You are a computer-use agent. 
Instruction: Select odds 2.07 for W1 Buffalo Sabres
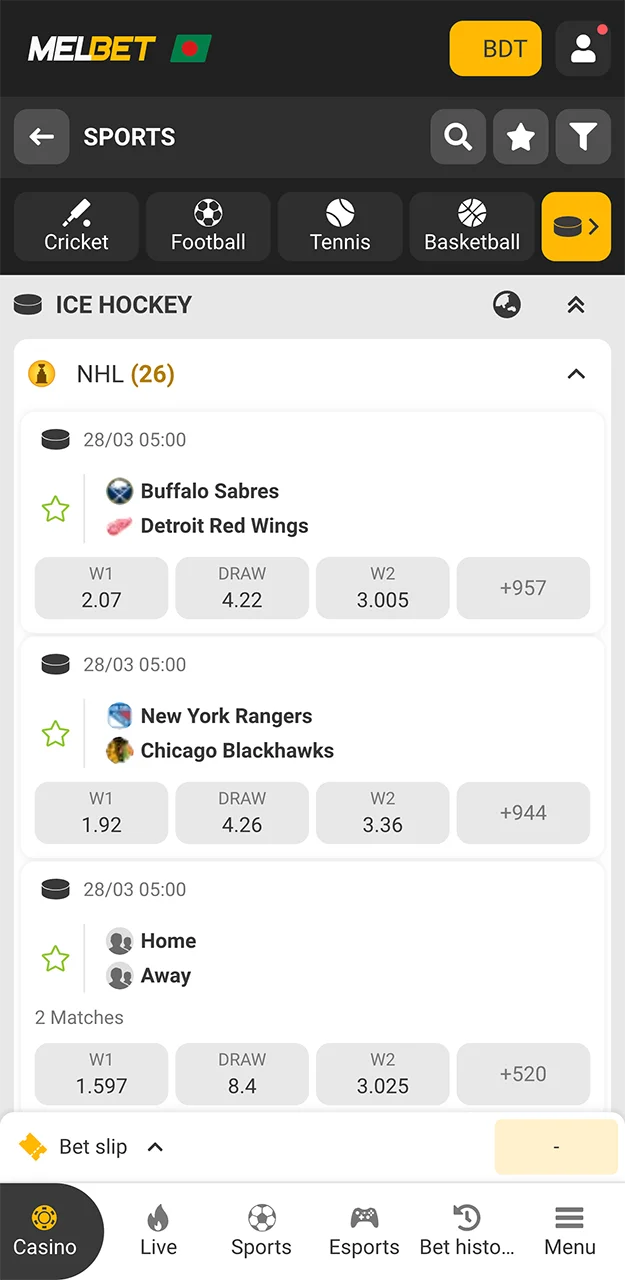tap(100, 588)
